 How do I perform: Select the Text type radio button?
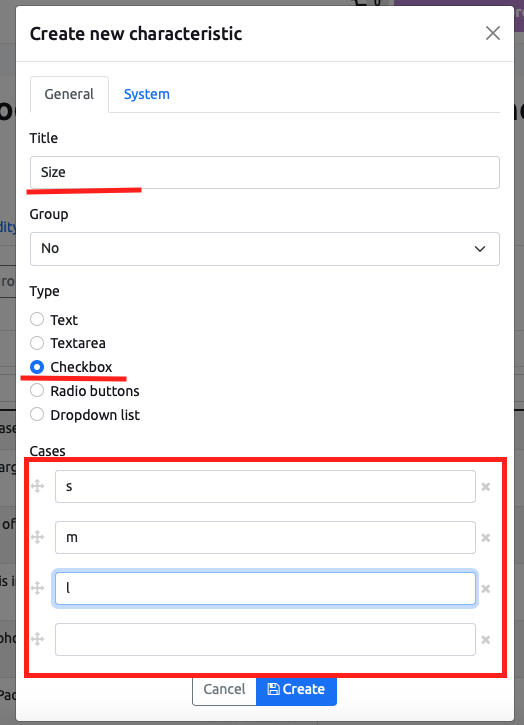click(x=37, y=319)
